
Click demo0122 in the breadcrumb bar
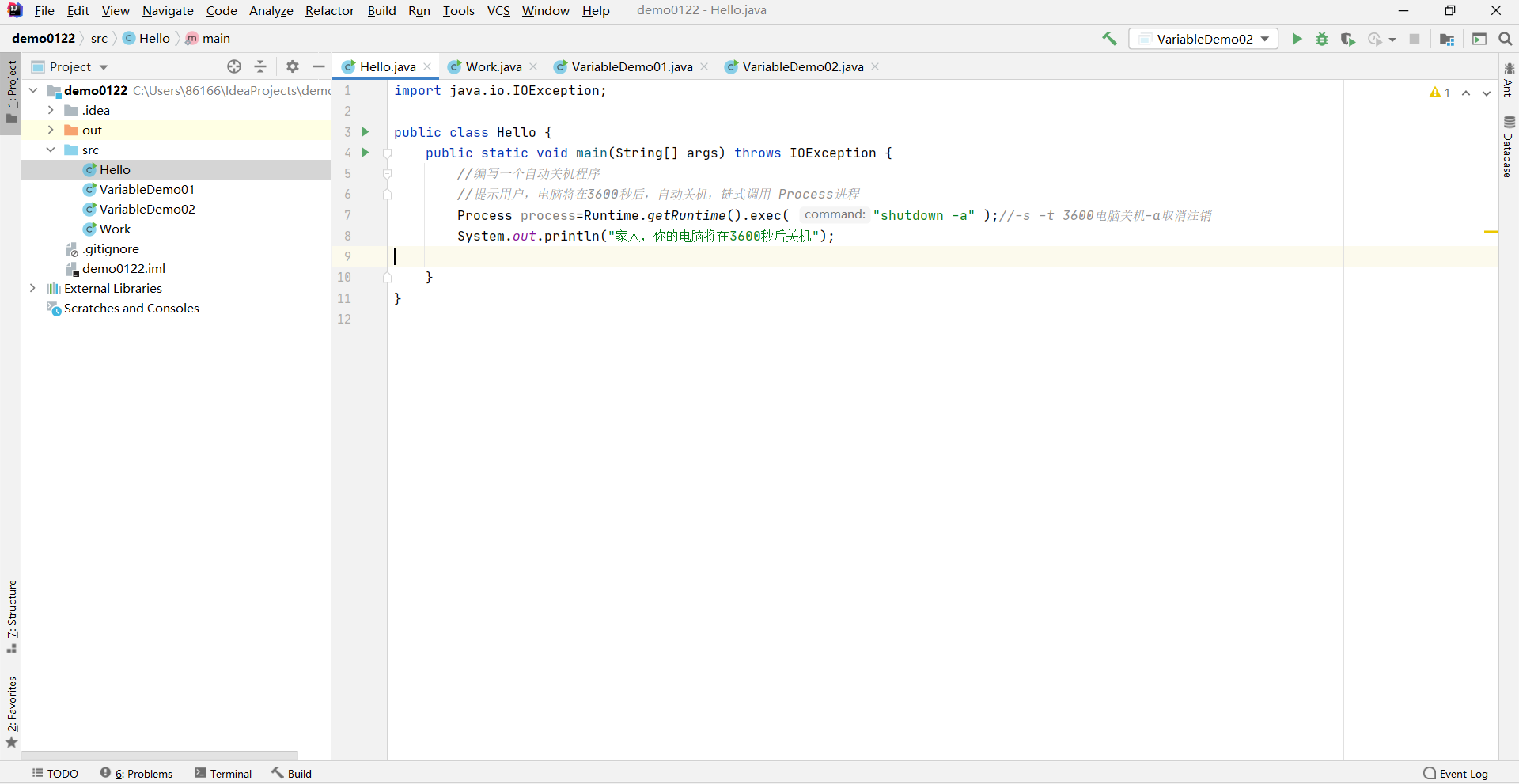pyautogui.click(x=44, y=38)
